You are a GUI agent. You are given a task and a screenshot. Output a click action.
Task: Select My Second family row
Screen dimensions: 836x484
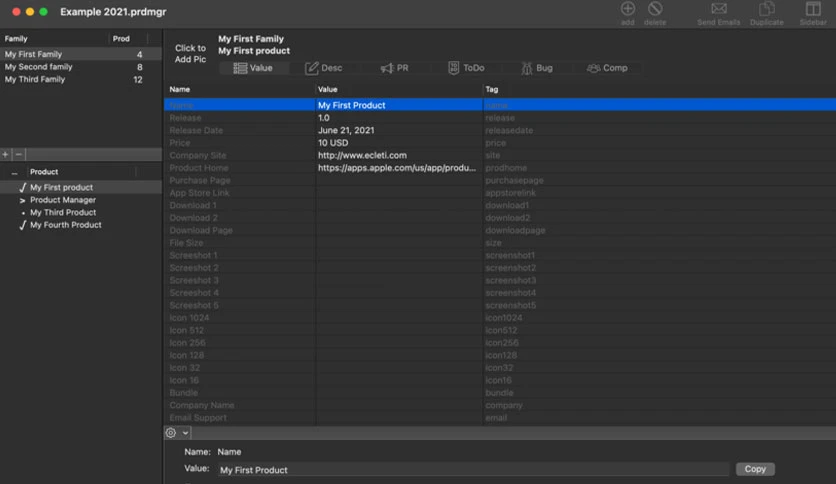click(81, 67)
